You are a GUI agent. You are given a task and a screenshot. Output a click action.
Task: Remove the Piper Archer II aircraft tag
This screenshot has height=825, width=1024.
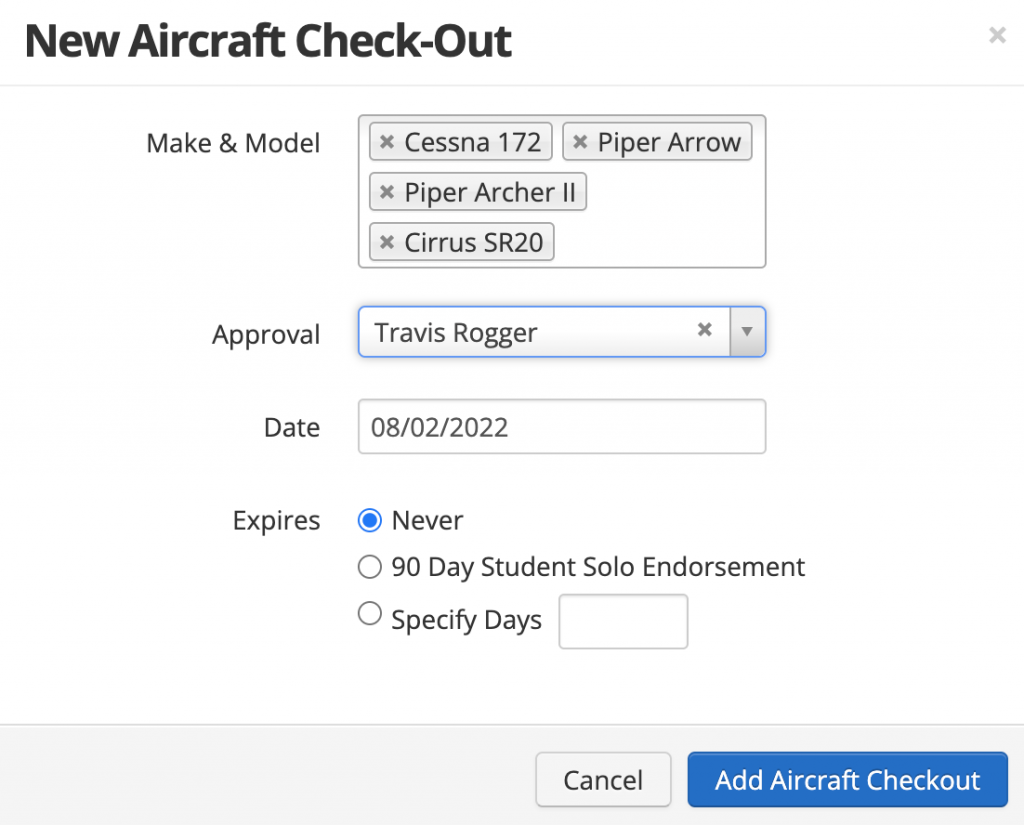386,191
